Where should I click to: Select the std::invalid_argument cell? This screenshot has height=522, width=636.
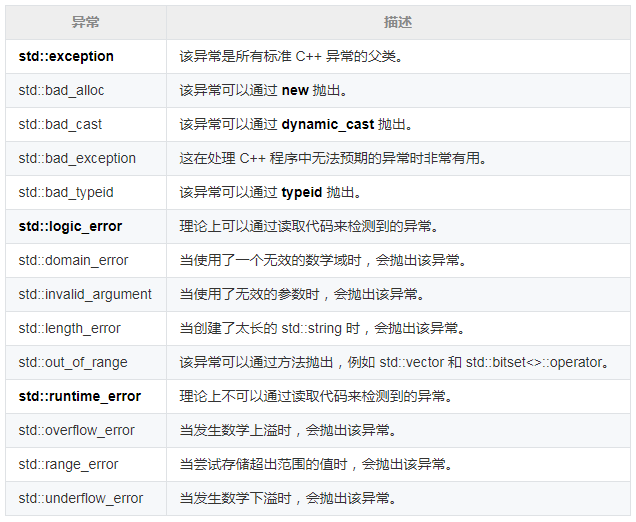[85, 294]
